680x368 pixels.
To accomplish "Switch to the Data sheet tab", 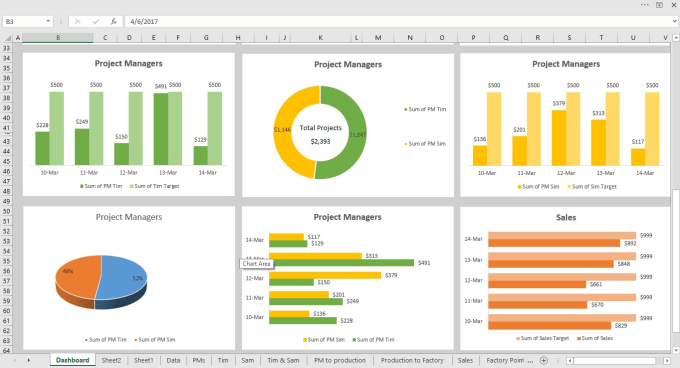I will click(x=173, y=360).
